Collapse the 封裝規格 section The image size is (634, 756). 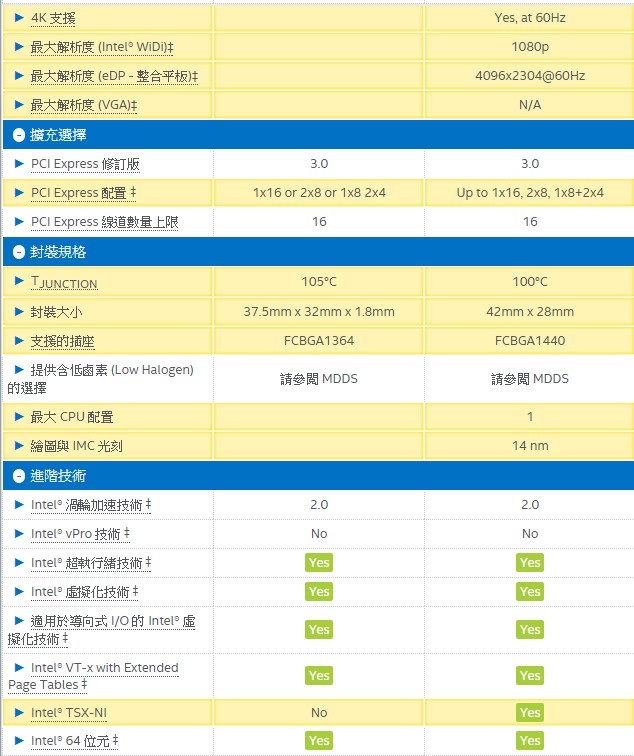pyautogui.click(x=19, y=252)
